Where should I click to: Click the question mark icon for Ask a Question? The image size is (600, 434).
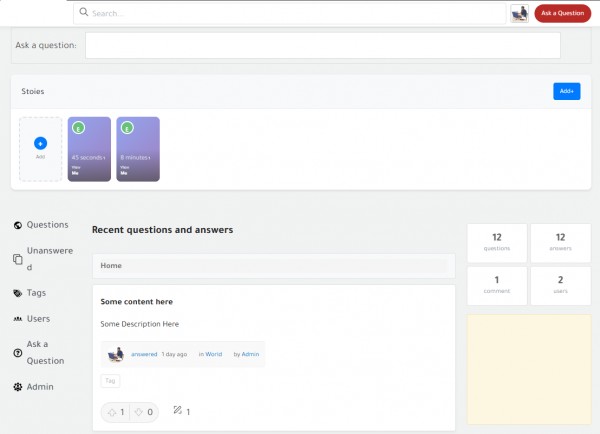[18, 353]
